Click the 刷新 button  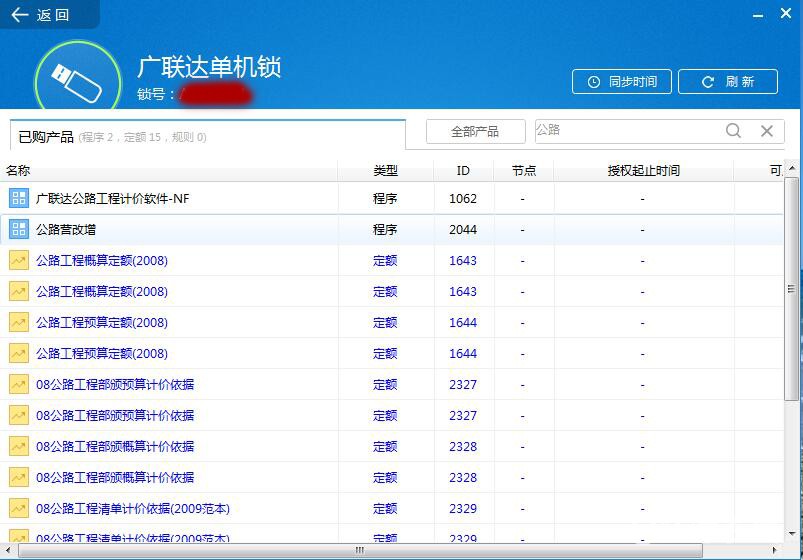tap(728, 81)
